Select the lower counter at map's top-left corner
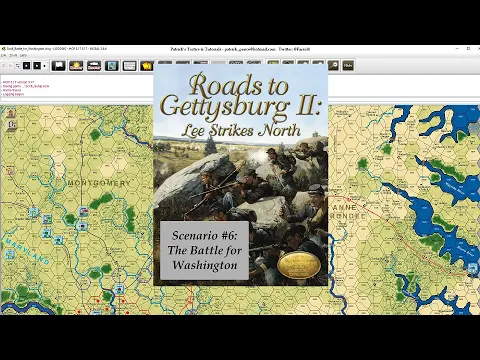 click(11, 126)
